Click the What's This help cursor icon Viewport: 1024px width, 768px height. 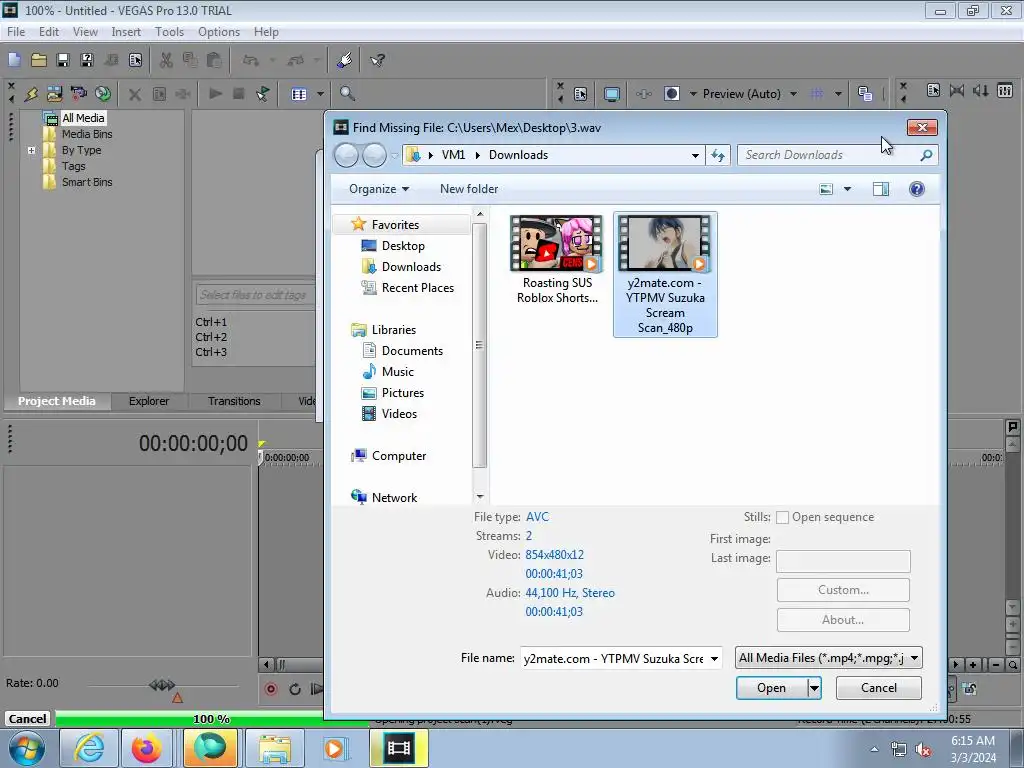tap(377, 61)
